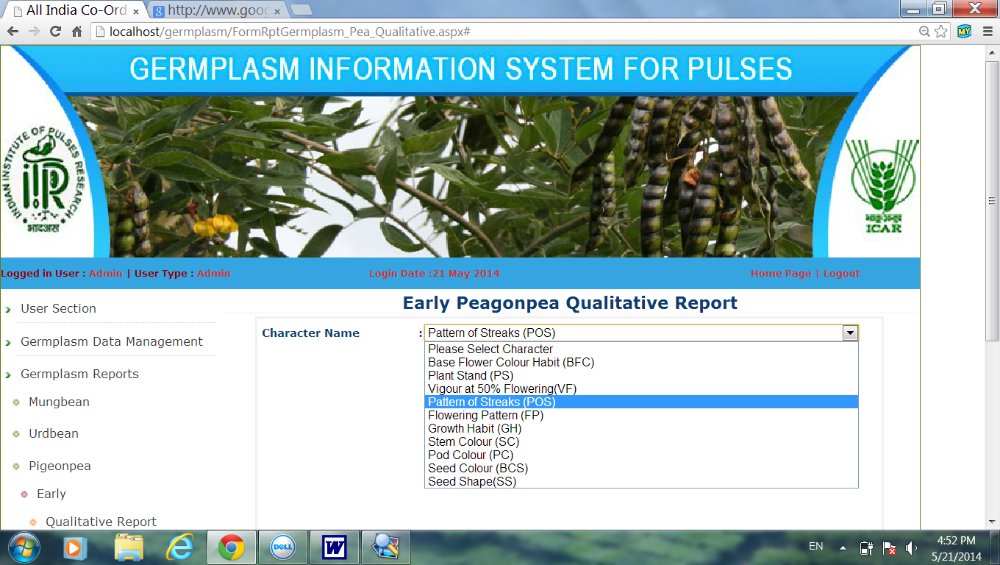Click the browser forward arrow
The image size is (1000, 565).
point(34,31)
